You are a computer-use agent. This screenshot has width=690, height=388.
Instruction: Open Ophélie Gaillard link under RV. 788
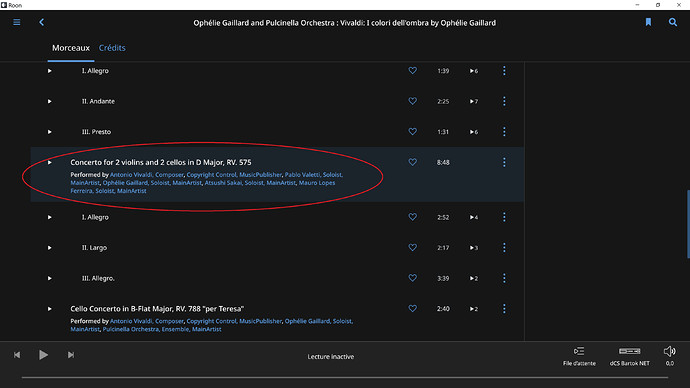pos(307,321)
